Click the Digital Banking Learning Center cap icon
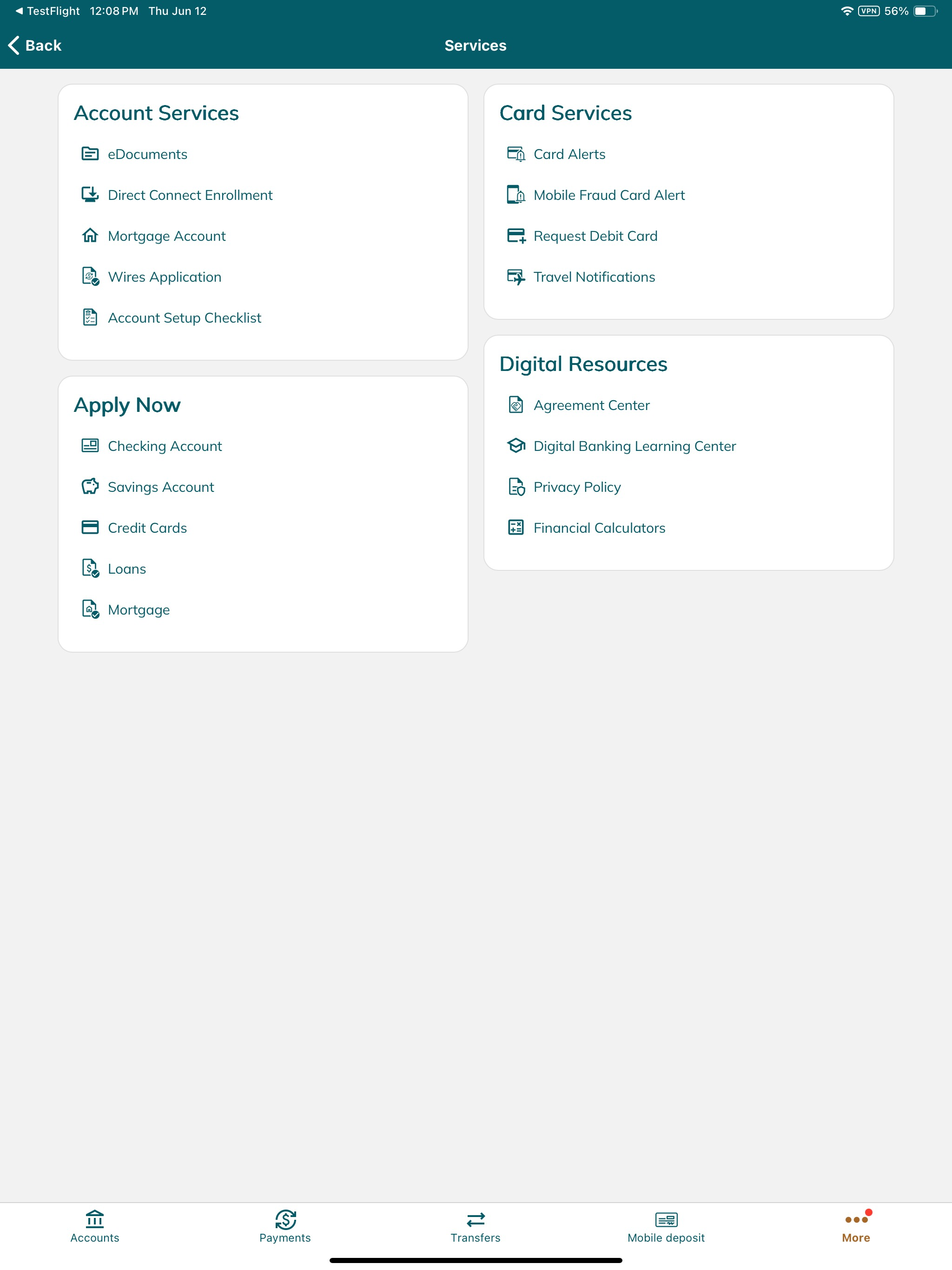This screenshot has height=1270, width=952. 516,445
